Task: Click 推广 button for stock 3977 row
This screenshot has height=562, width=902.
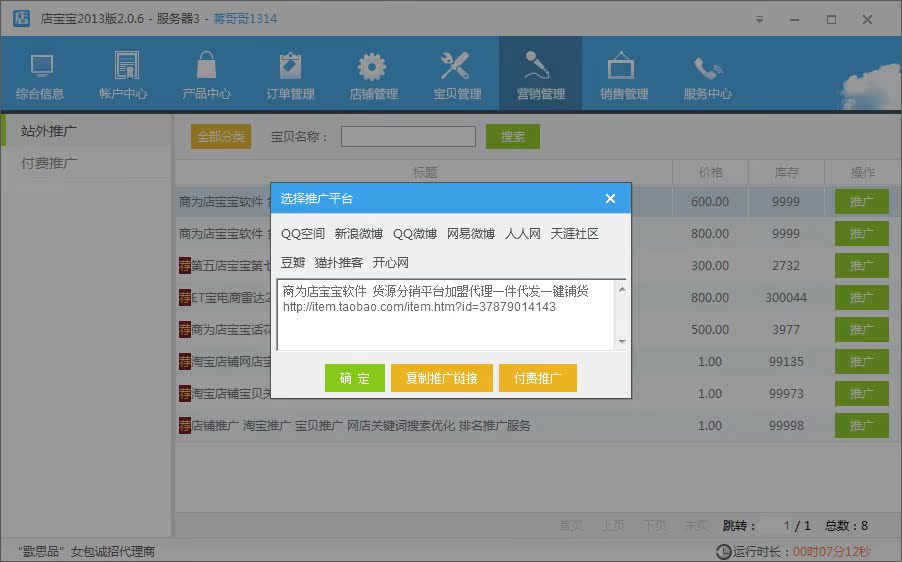Action: [x=862, y=329]
